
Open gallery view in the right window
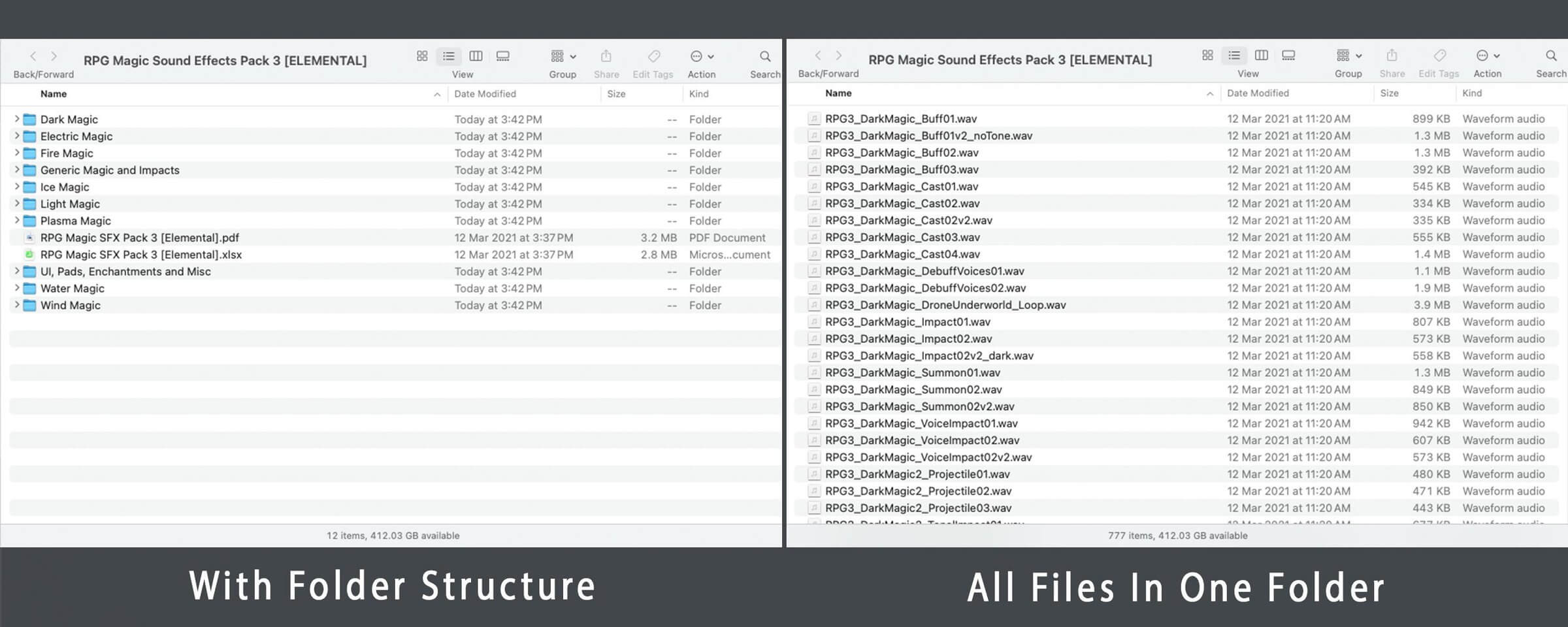tap(1287, 56)
